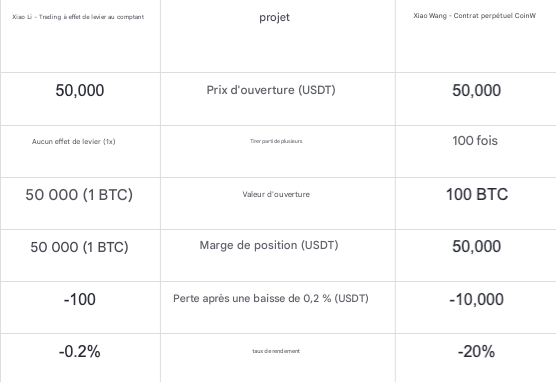The width and height of the screenshot is (556, 382).
Task: Select Xiao Wang's 50,000 opening price
Action: 477,90
